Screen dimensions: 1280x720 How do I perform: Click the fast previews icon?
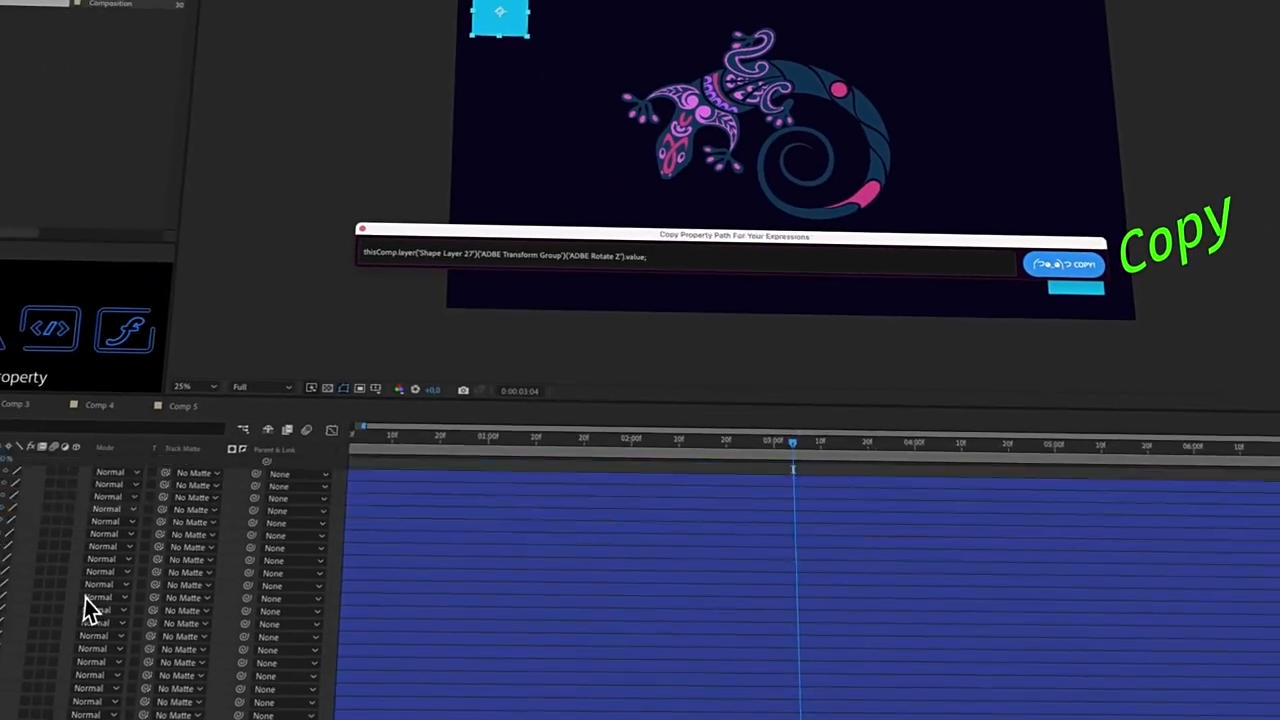[x=311, y=388]
